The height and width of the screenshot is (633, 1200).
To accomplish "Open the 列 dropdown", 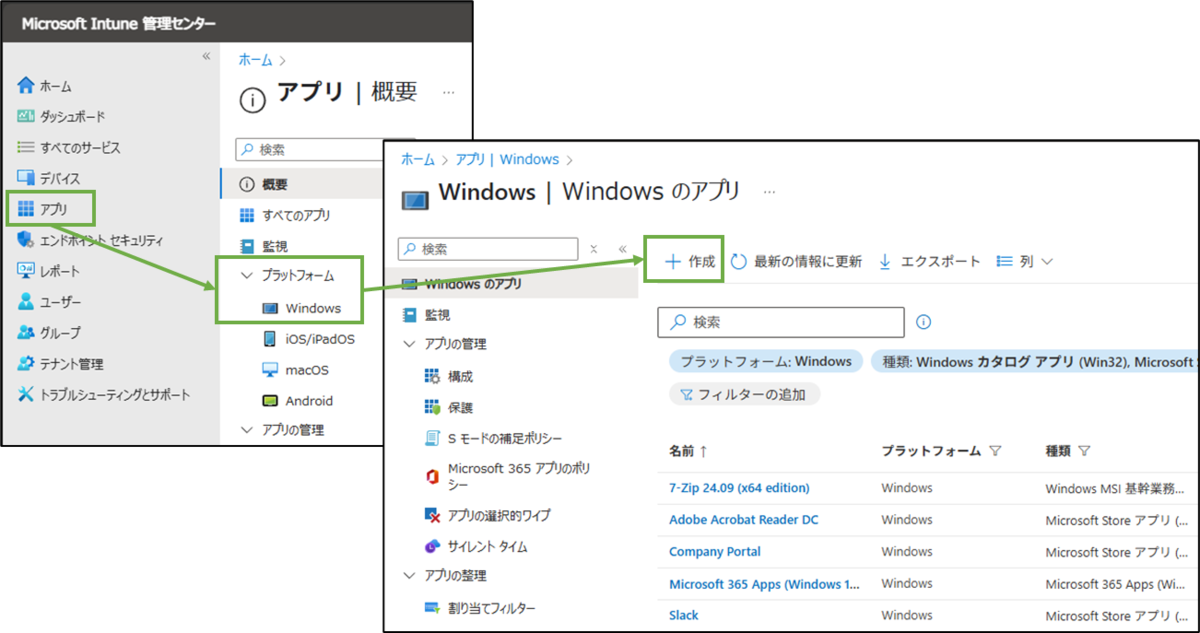I will point(1025,261).
